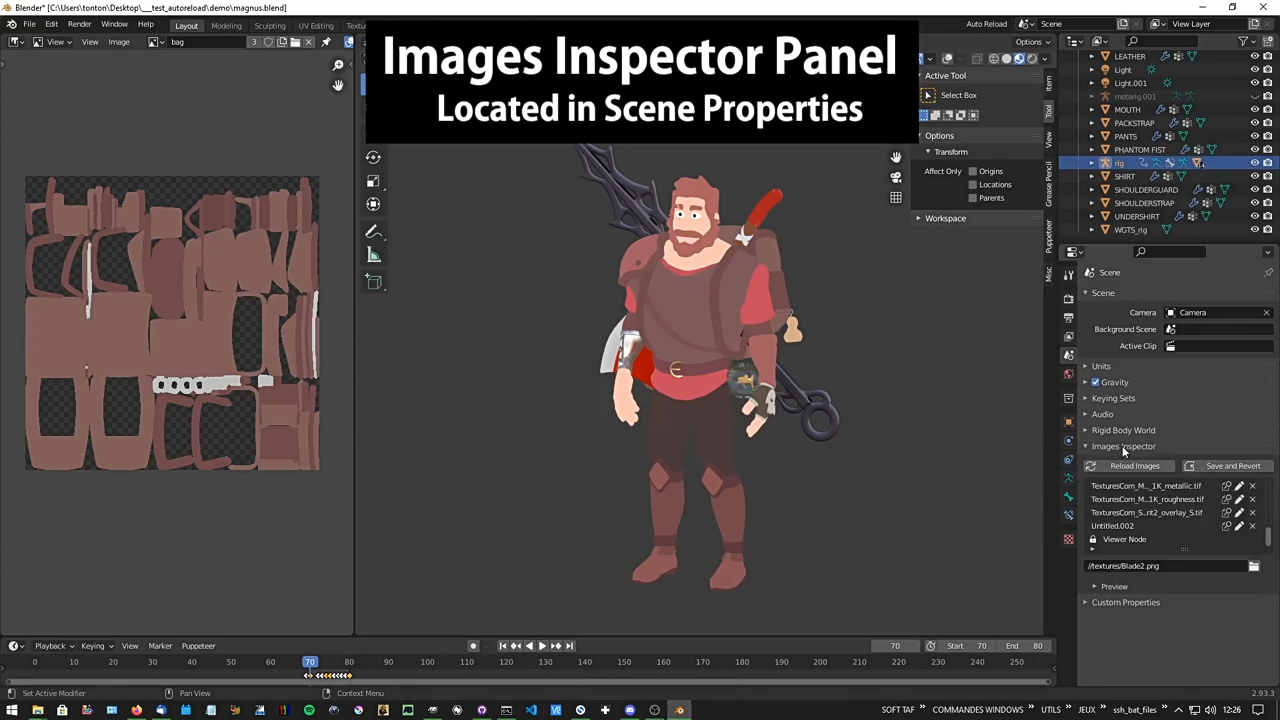Click the camera view icon in viewport
The image size is (1280, 720).
click(896, 177)
